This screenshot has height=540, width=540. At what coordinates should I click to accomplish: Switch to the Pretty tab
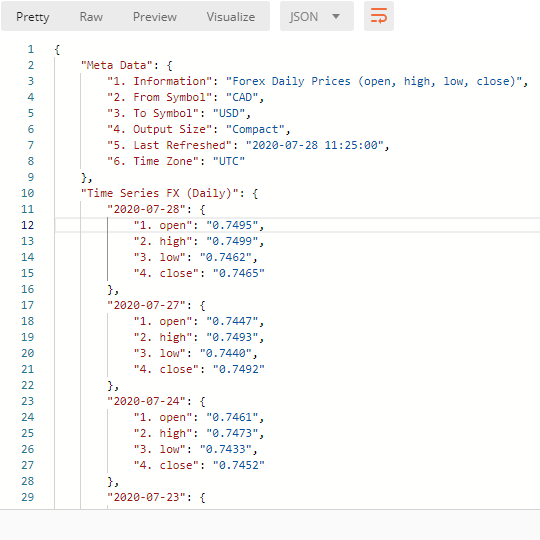point(33,17)
